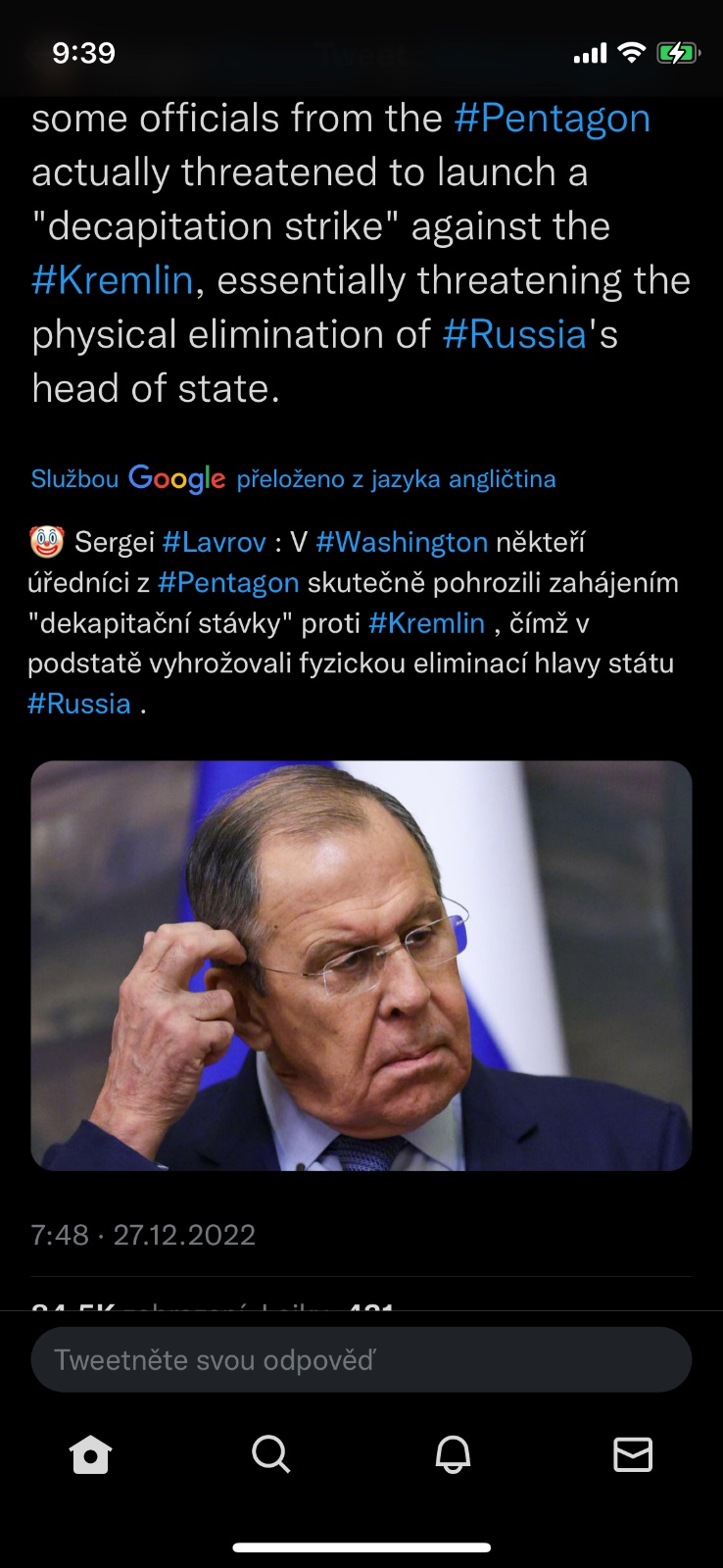Viewport: 723px width, 1568px height.
Task: Open the Notifications bell tab
Action: [x=453, y=1454]
